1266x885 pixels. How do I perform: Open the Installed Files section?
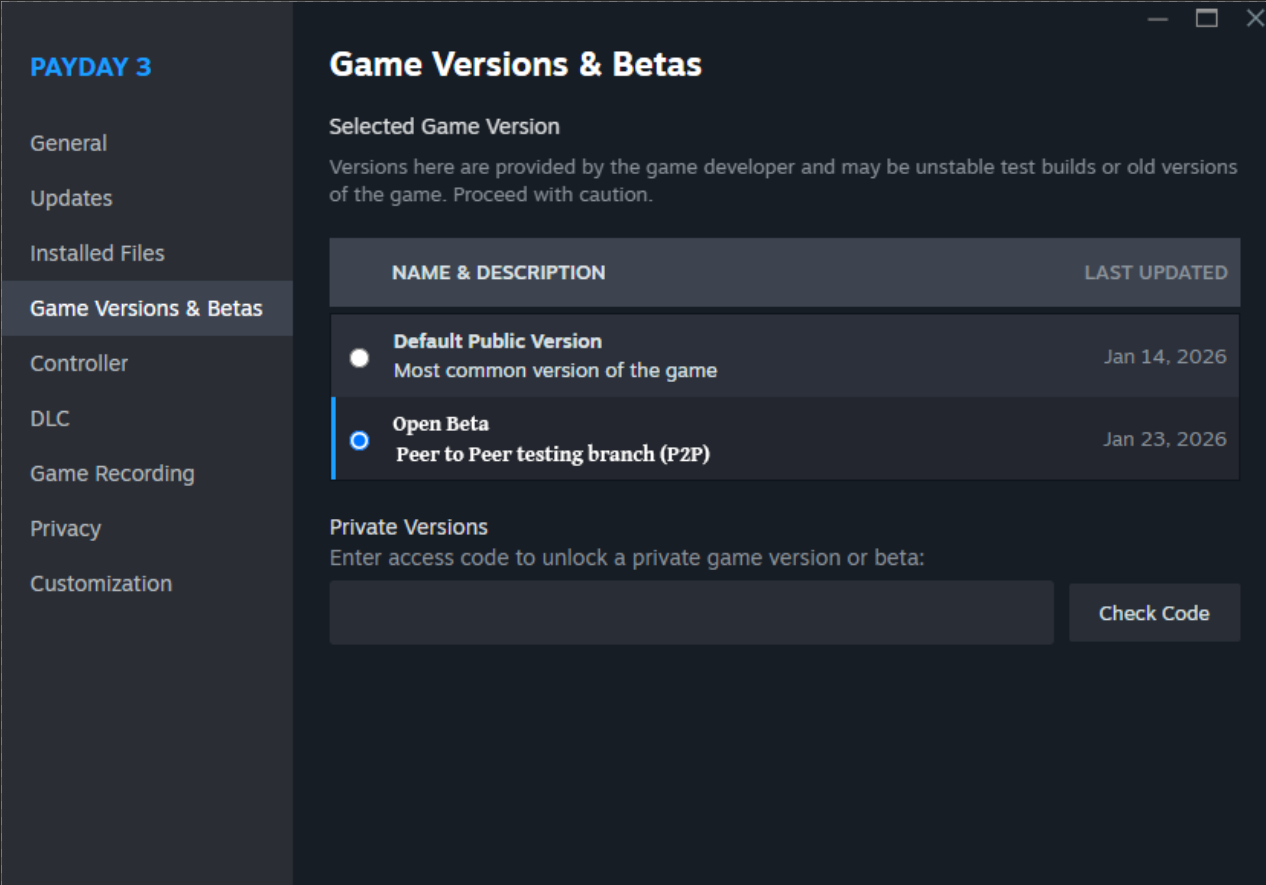97,253
